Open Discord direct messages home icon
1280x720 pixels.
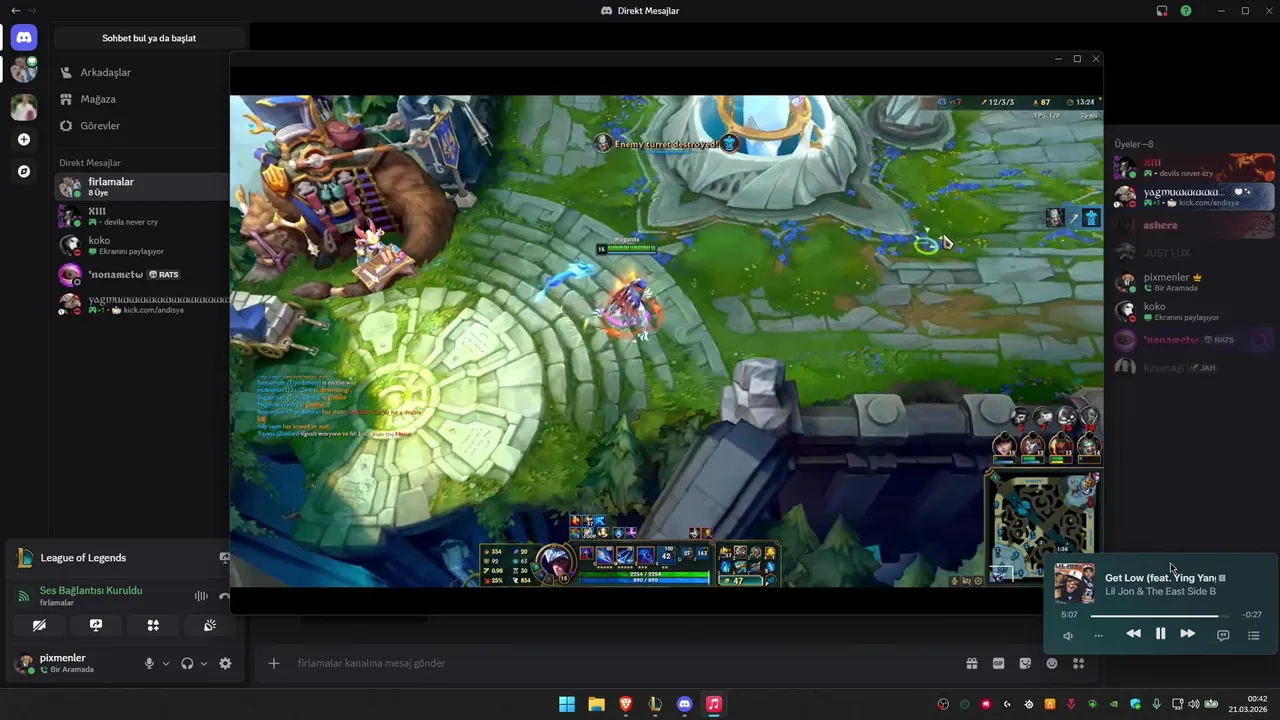[24, 38]
